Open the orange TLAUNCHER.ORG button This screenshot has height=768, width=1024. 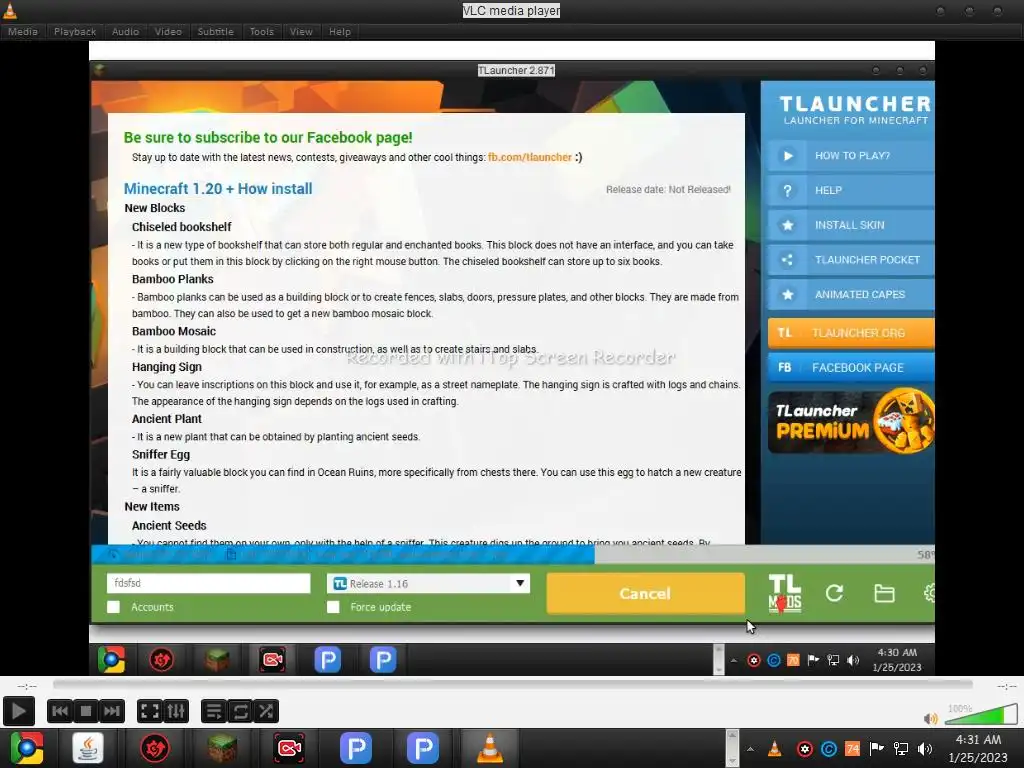pos(850,332)
